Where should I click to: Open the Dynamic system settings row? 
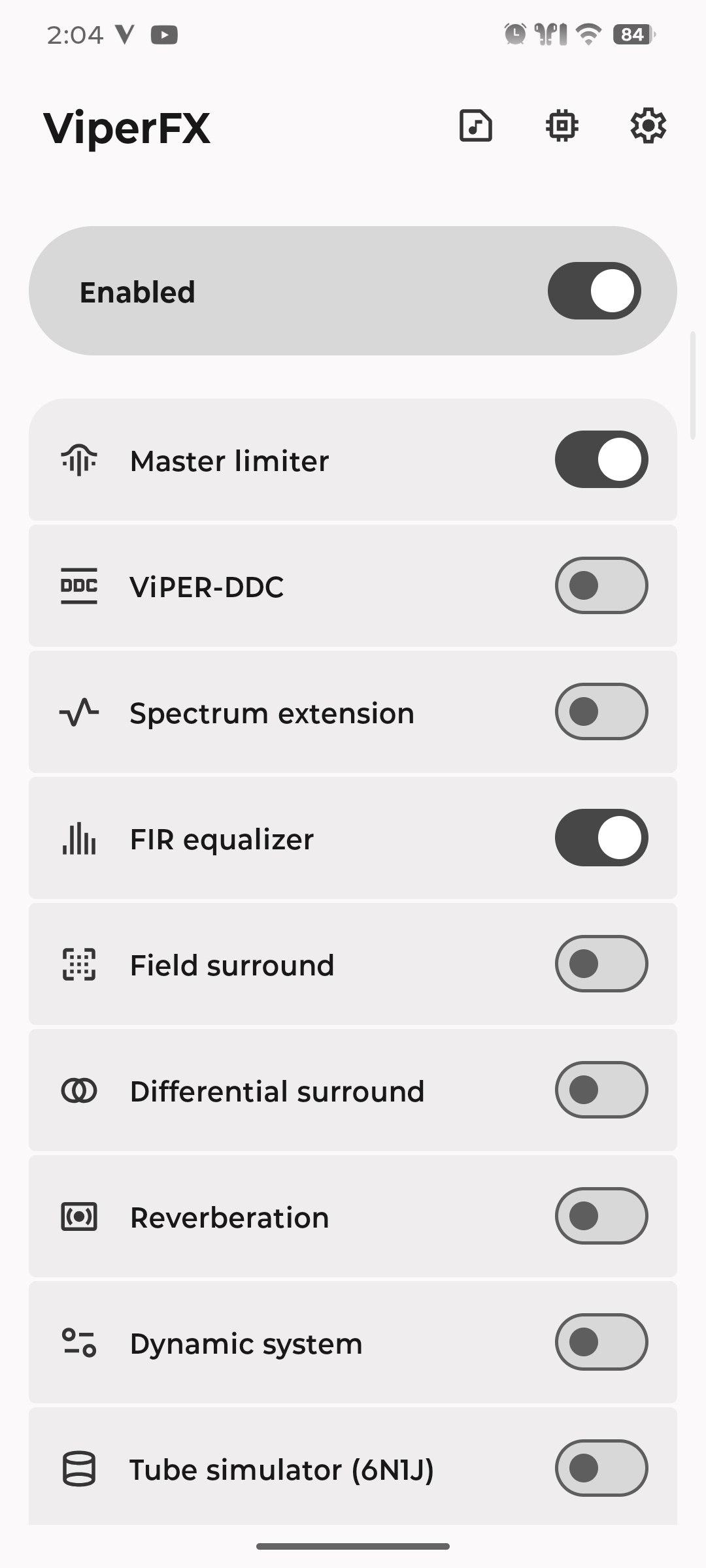click(x=246, y=1343)
